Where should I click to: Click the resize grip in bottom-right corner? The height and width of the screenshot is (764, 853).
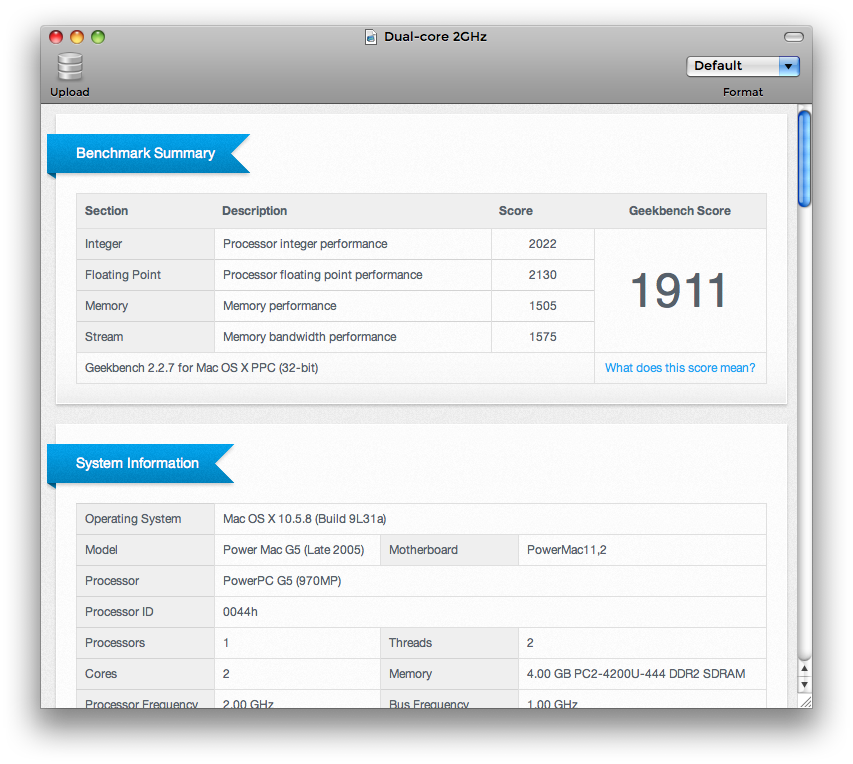(x=805, y=702)
